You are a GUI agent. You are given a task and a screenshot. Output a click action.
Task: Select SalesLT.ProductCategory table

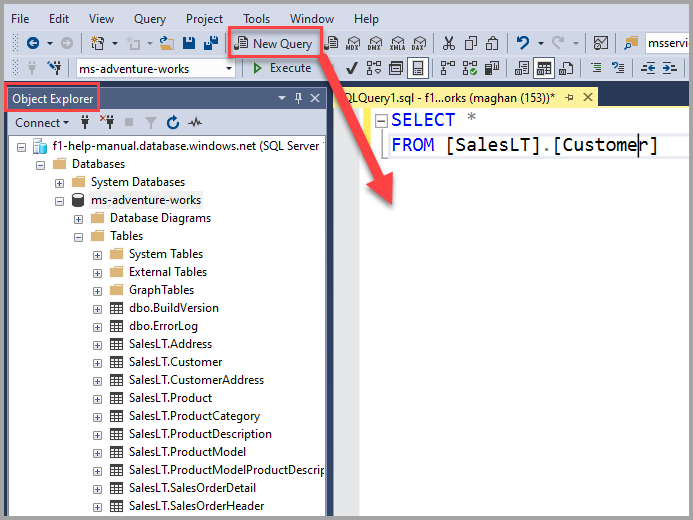click(194, 416)
